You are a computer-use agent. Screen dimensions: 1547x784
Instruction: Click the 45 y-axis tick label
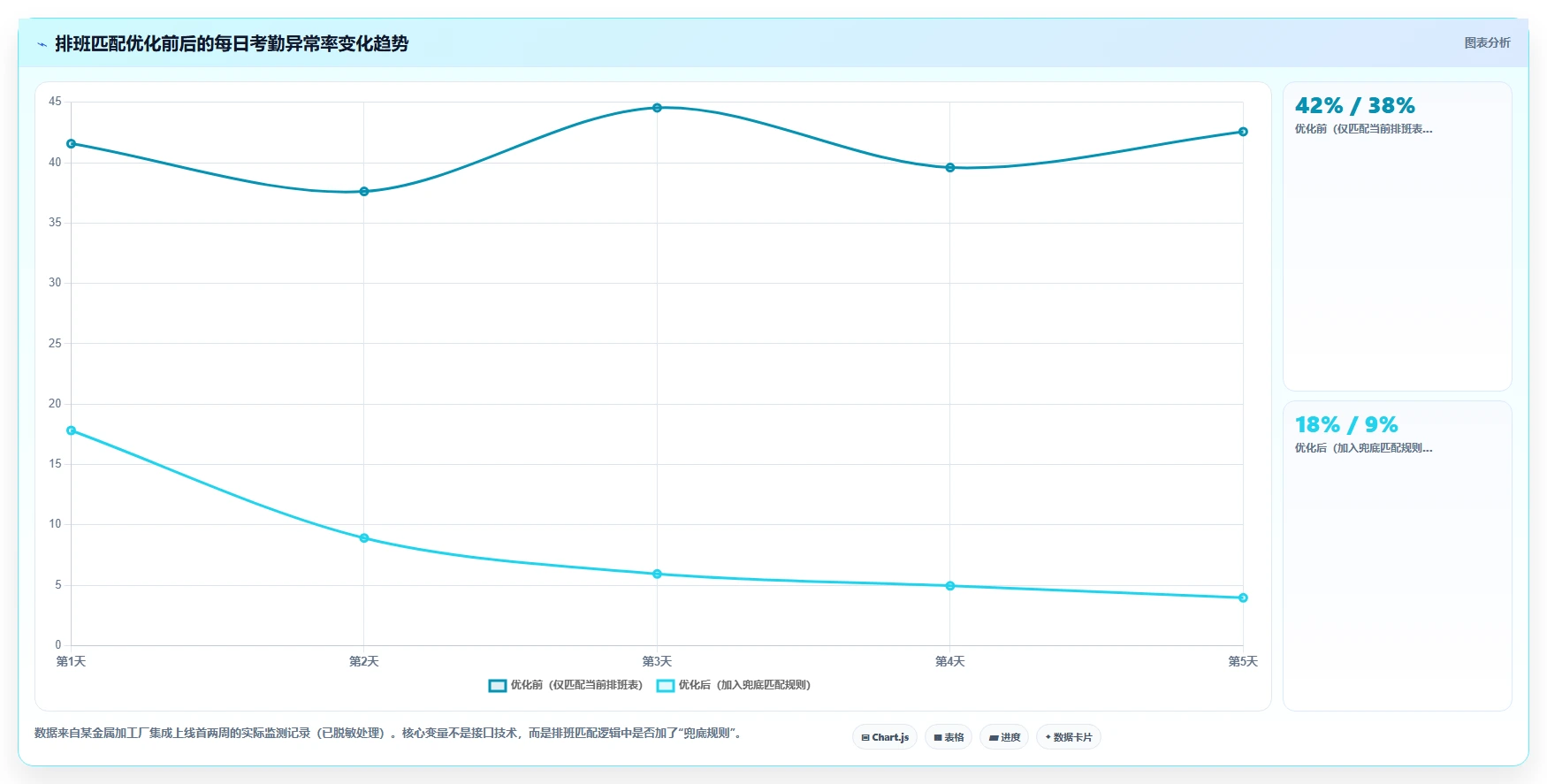(x=55, y=102)
